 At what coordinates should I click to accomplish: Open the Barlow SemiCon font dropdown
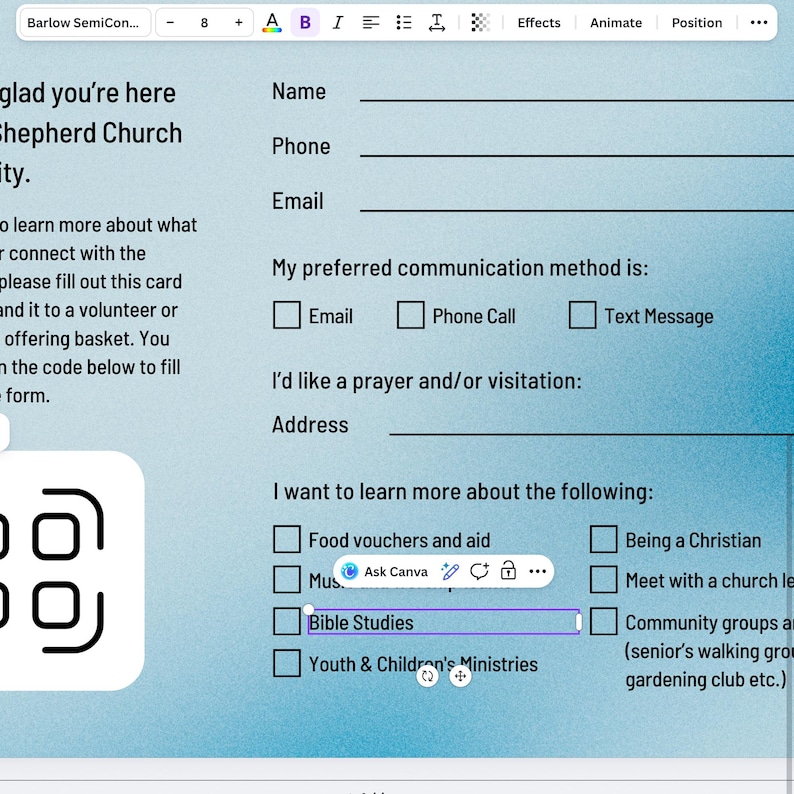(x=85, y=23)
